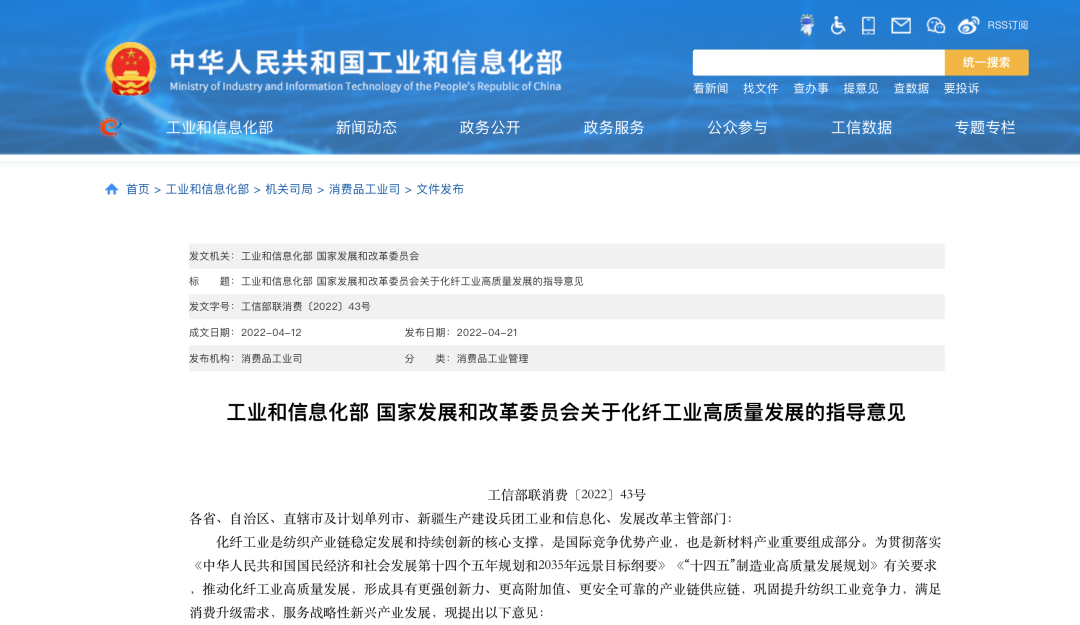1080x625 pixels.
Task: Open the 看新闻 quick link
Action: [710, 88]
